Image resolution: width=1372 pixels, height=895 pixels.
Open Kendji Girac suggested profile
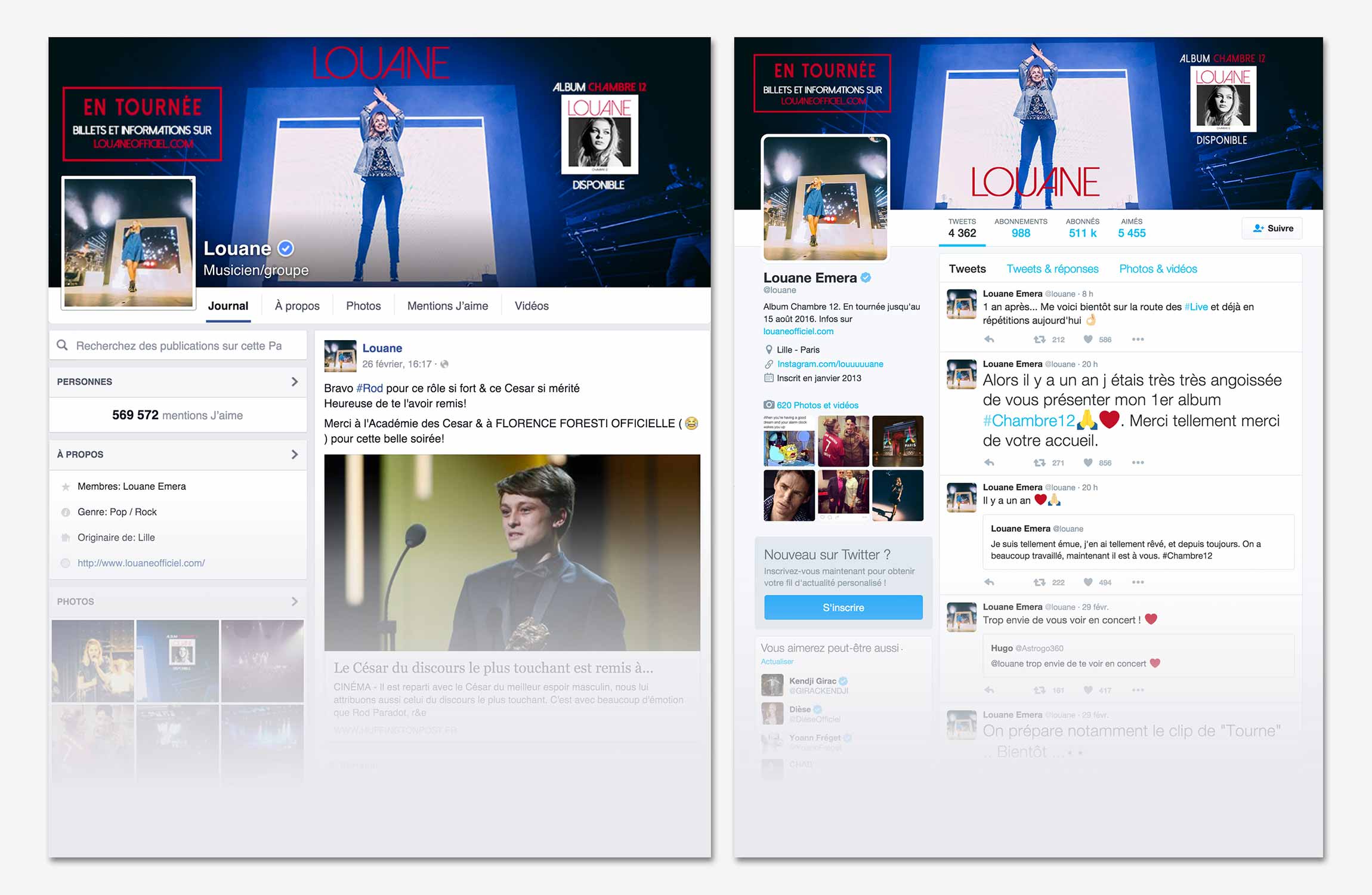pos(812,681)
